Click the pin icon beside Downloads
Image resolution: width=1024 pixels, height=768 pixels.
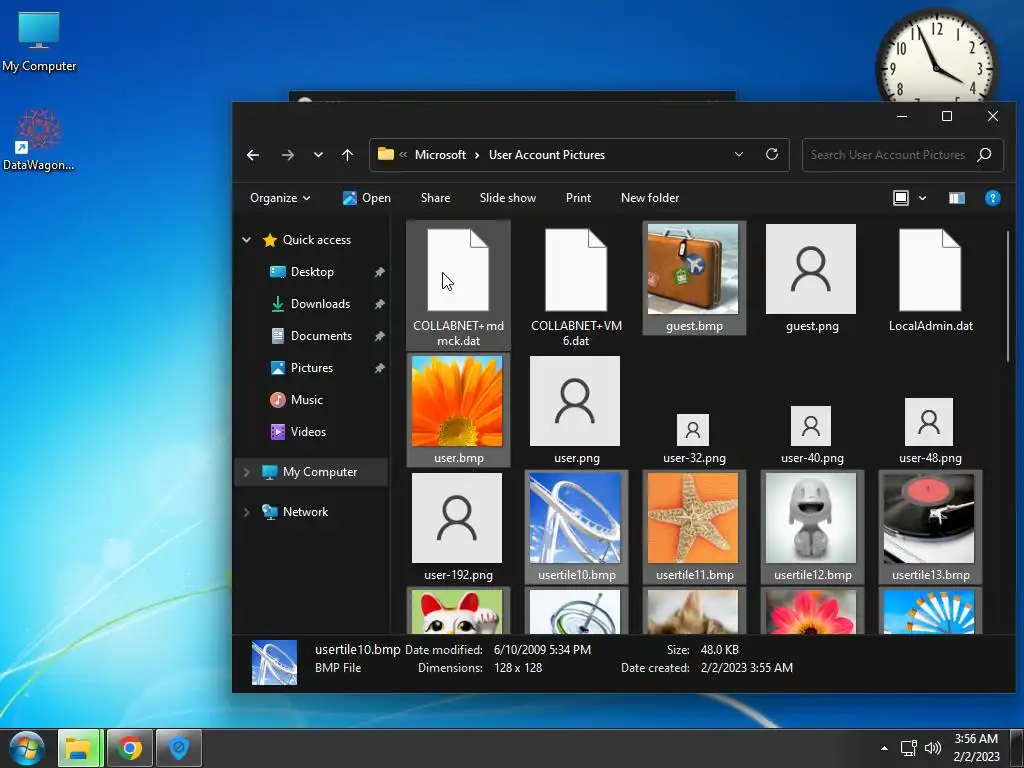click(x=379, y=304)
